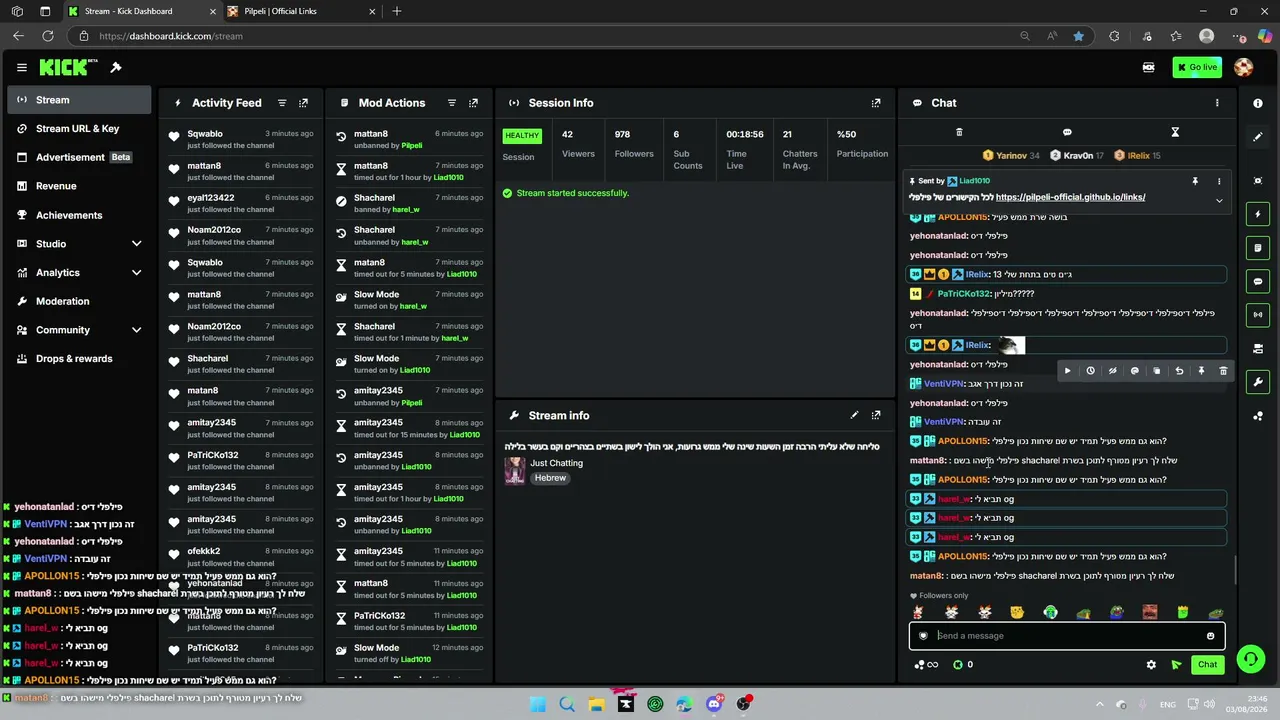Open the Achievements page
Screen dimensions: 1280x720
coord(79,215)
